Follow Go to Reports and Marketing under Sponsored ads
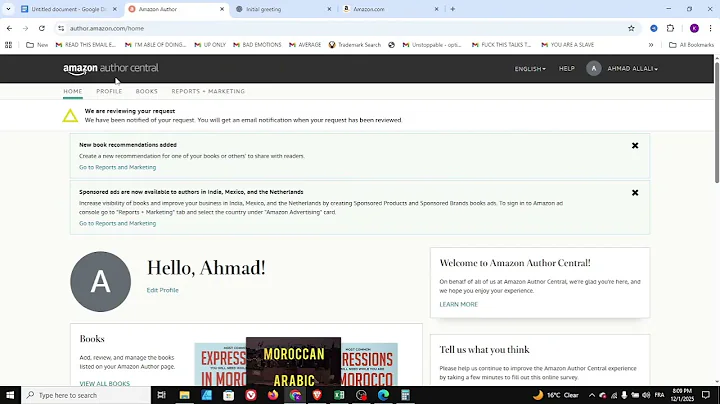This screenshot has height=404, width=720. pyautogui.click(x=118, y=223)
